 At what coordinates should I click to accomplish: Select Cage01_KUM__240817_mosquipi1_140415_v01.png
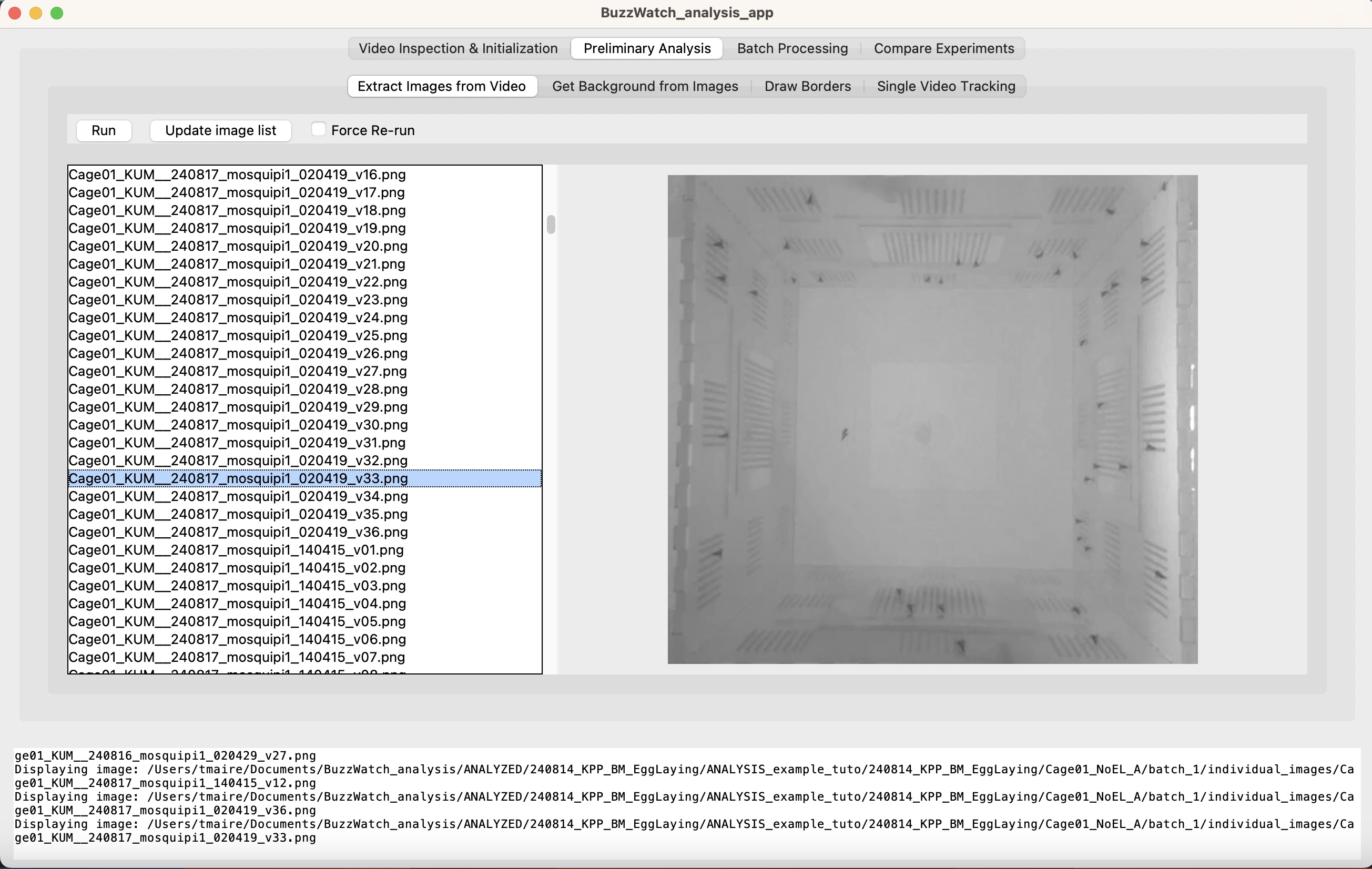[x=237, y=550]
